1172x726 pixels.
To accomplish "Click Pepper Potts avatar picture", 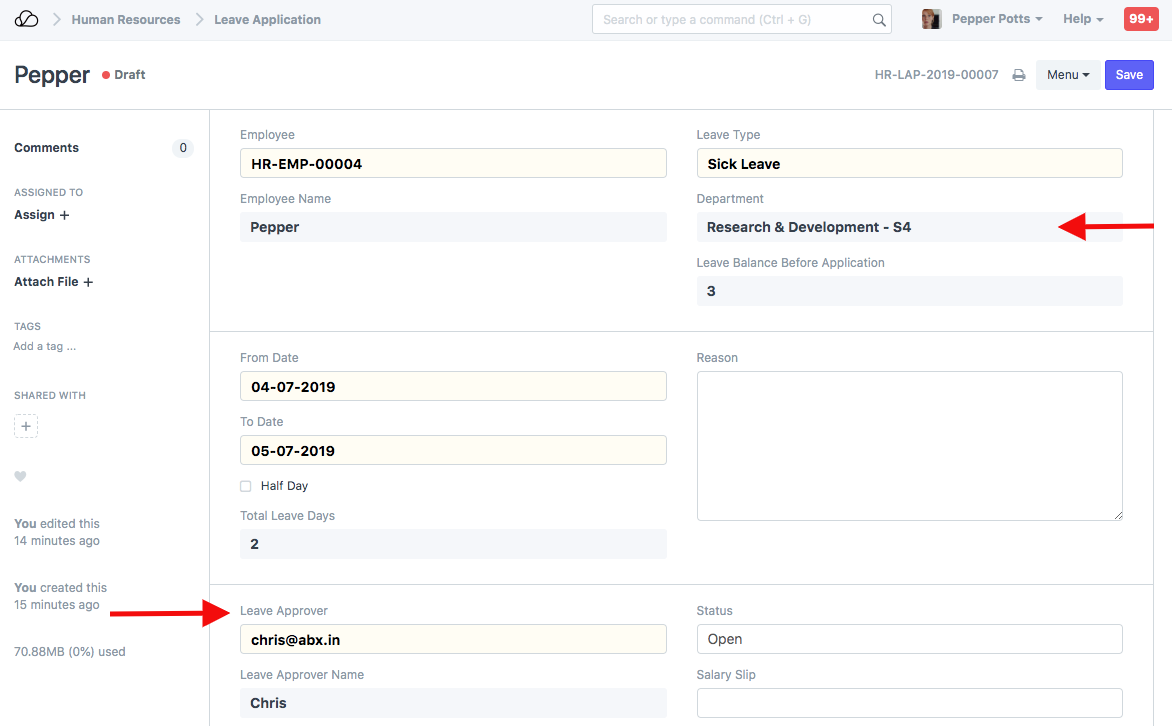I will [x=931, y=19].
